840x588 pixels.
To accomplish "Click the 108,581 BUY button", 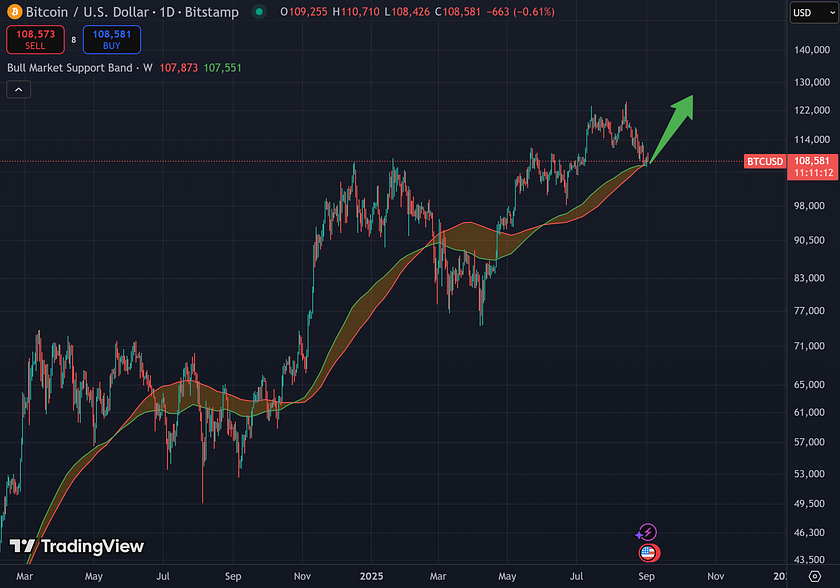I will 112,40.
